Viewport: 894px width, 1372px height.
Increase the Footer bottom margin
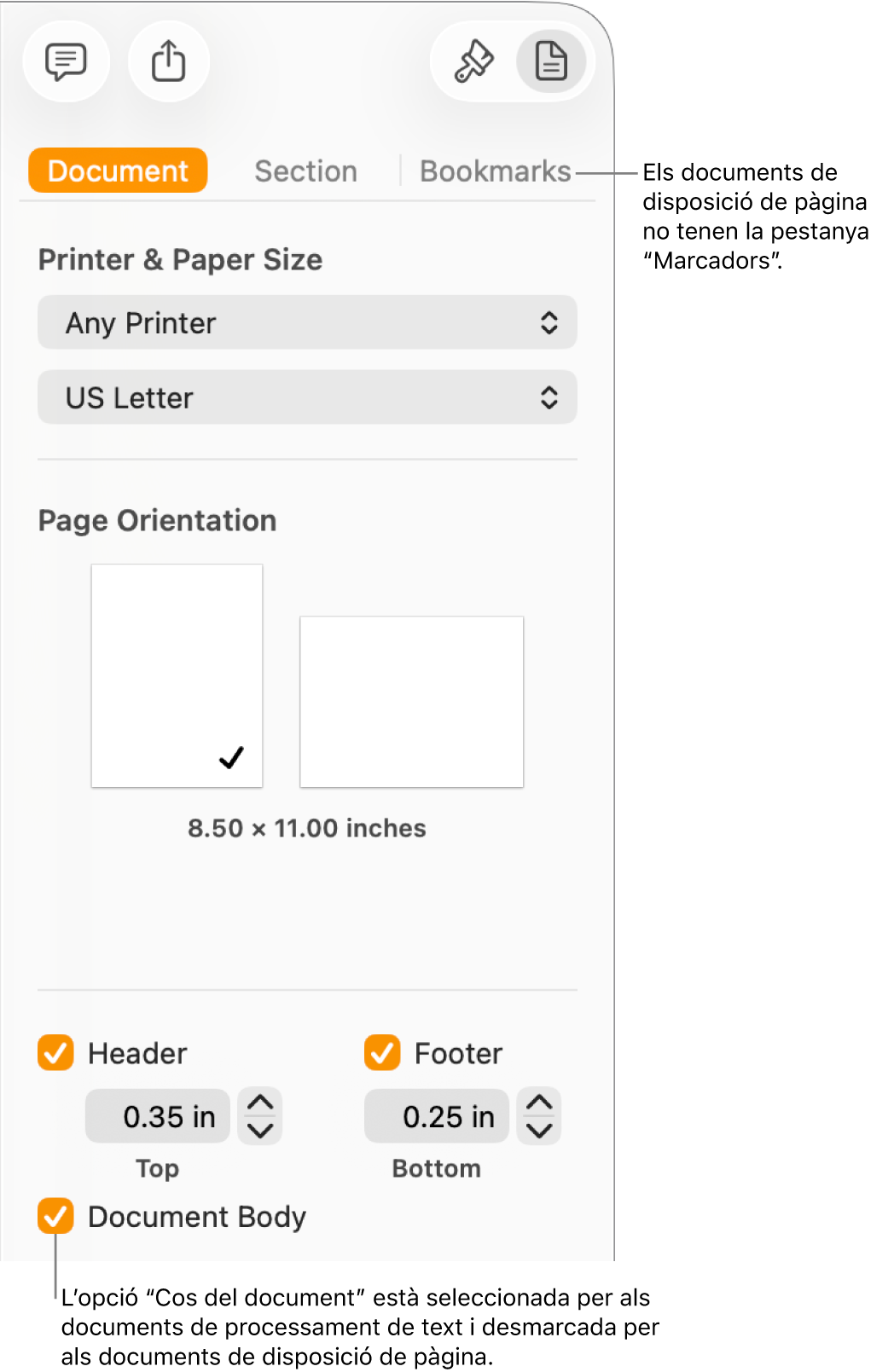pos(539,1103)
